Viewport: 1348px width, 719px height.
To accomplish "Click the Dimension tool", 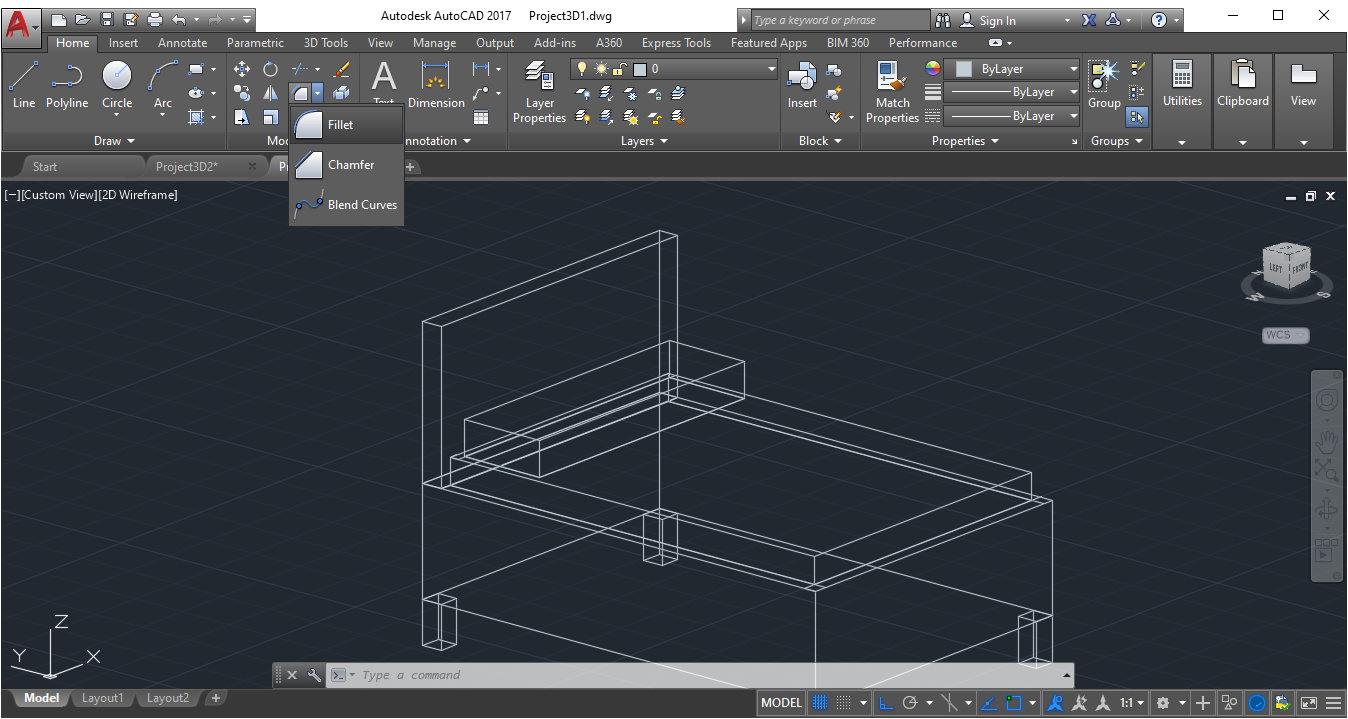I will [x=436, y=84].
